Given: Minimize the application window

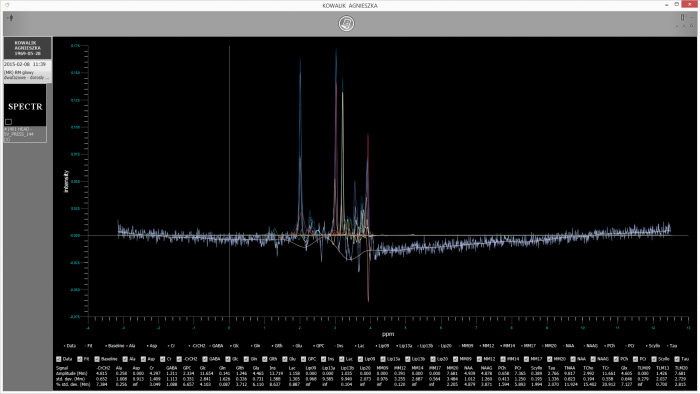Looking at the screenshot, I should pyautogui.click(x=667, y=4).
